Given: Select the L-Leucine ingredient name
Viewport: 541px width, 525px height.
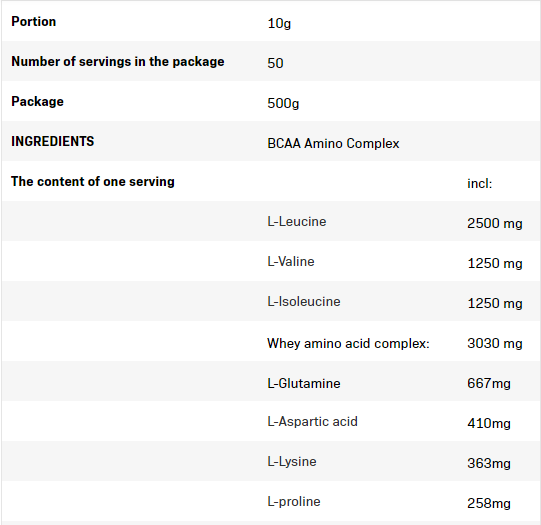Looking at the screenshot, I should [297, 221].
